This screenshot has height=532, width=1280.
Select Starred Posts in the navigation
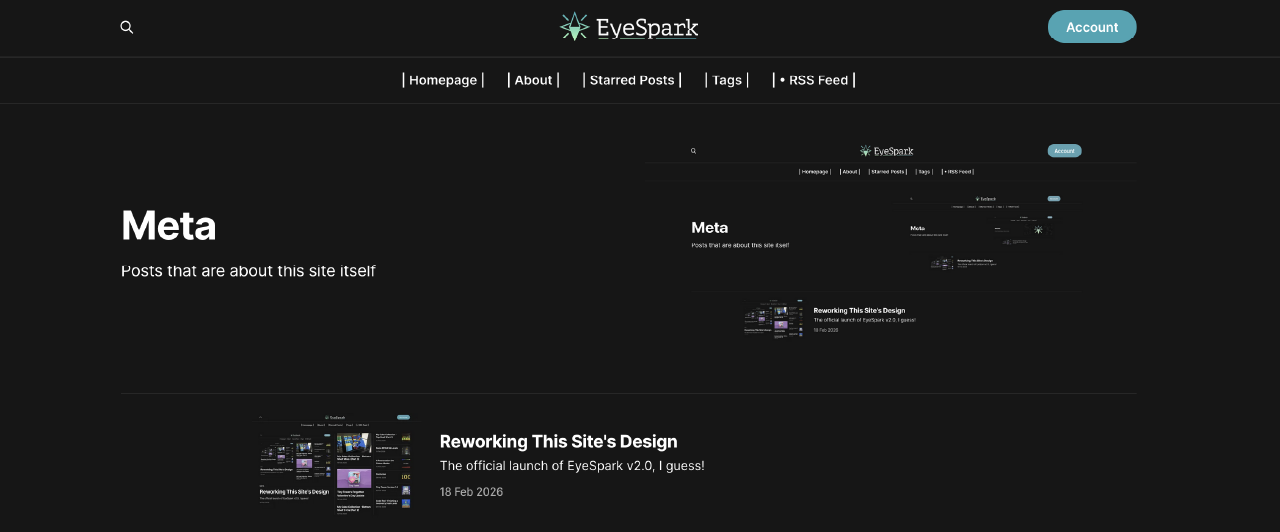pyautogui.click(x=632, y=80)
